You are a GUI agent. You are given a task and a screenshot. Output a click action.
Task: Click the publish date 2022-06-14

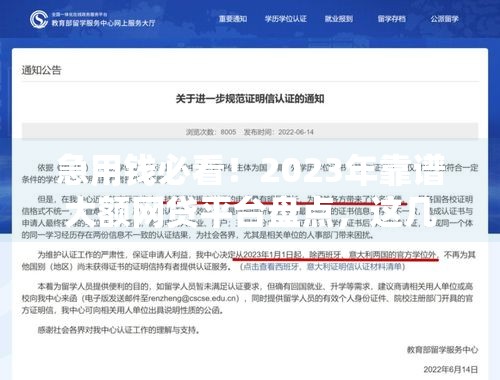(296, 132)
